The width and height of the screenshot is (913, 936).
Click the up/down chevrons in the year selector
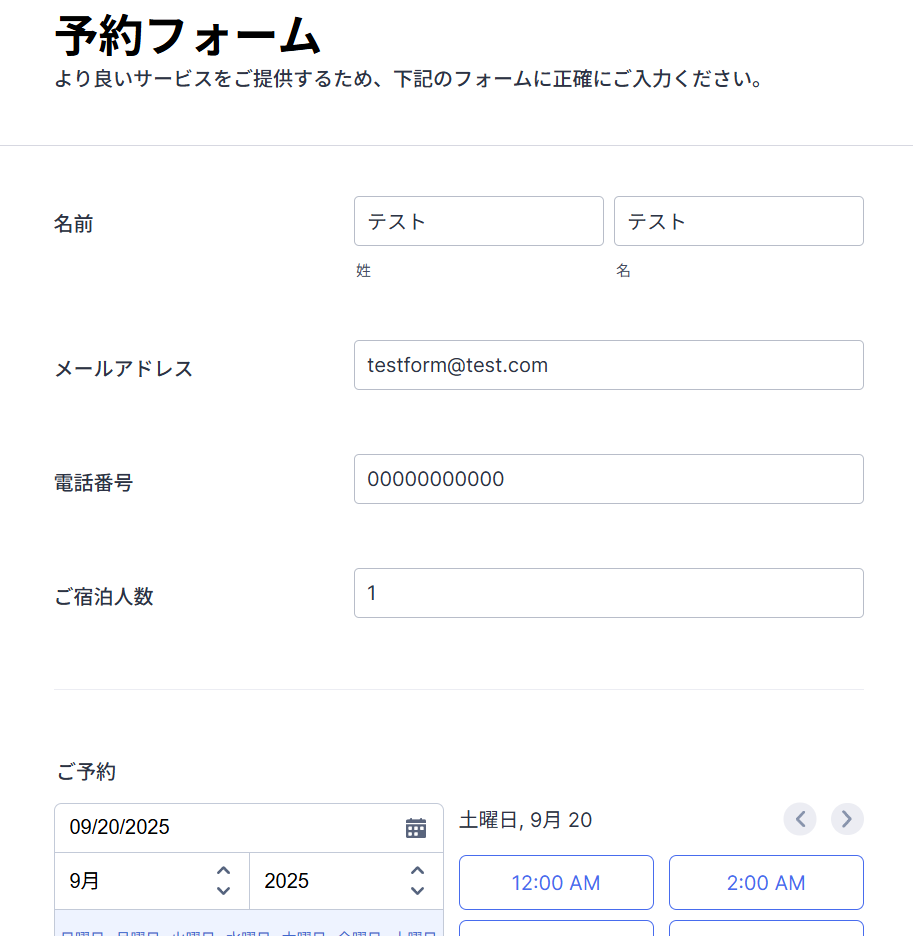tap(418, 881)
